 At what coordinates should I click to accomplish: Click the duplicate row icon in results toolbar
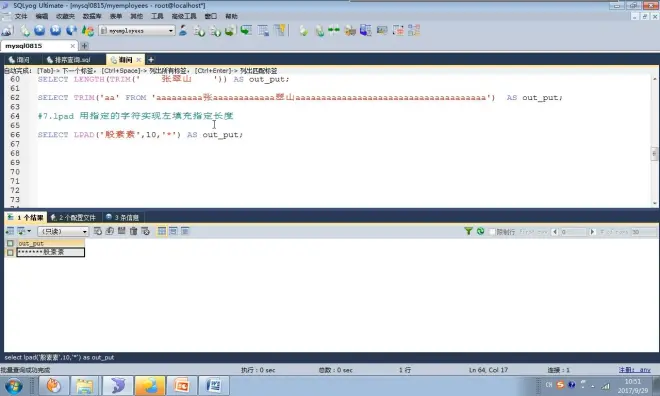(x=110, y=231)
